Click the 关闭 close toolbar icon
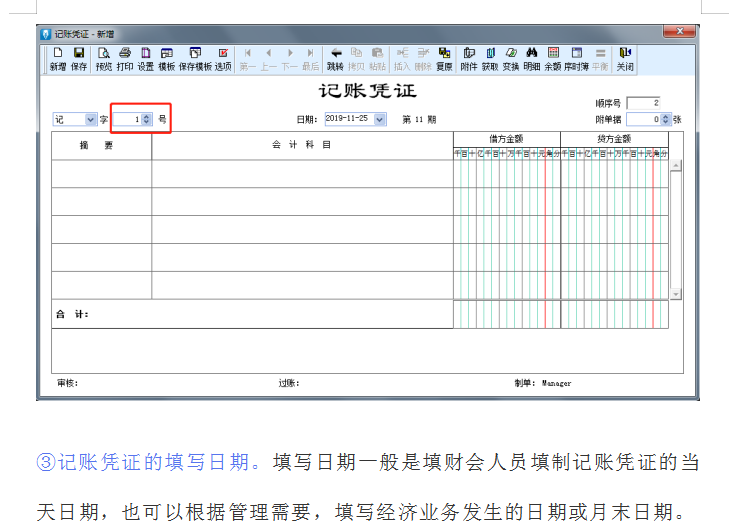This screenshot has height=532, width=729. [625, 59]
